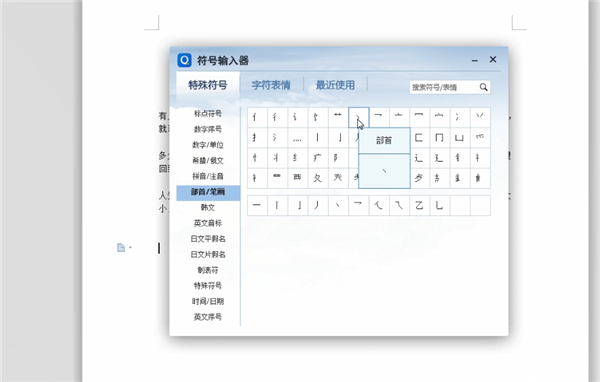600x382 pixels.
Task: Choose the 制表符 category
Action: [x=208, y=270]
